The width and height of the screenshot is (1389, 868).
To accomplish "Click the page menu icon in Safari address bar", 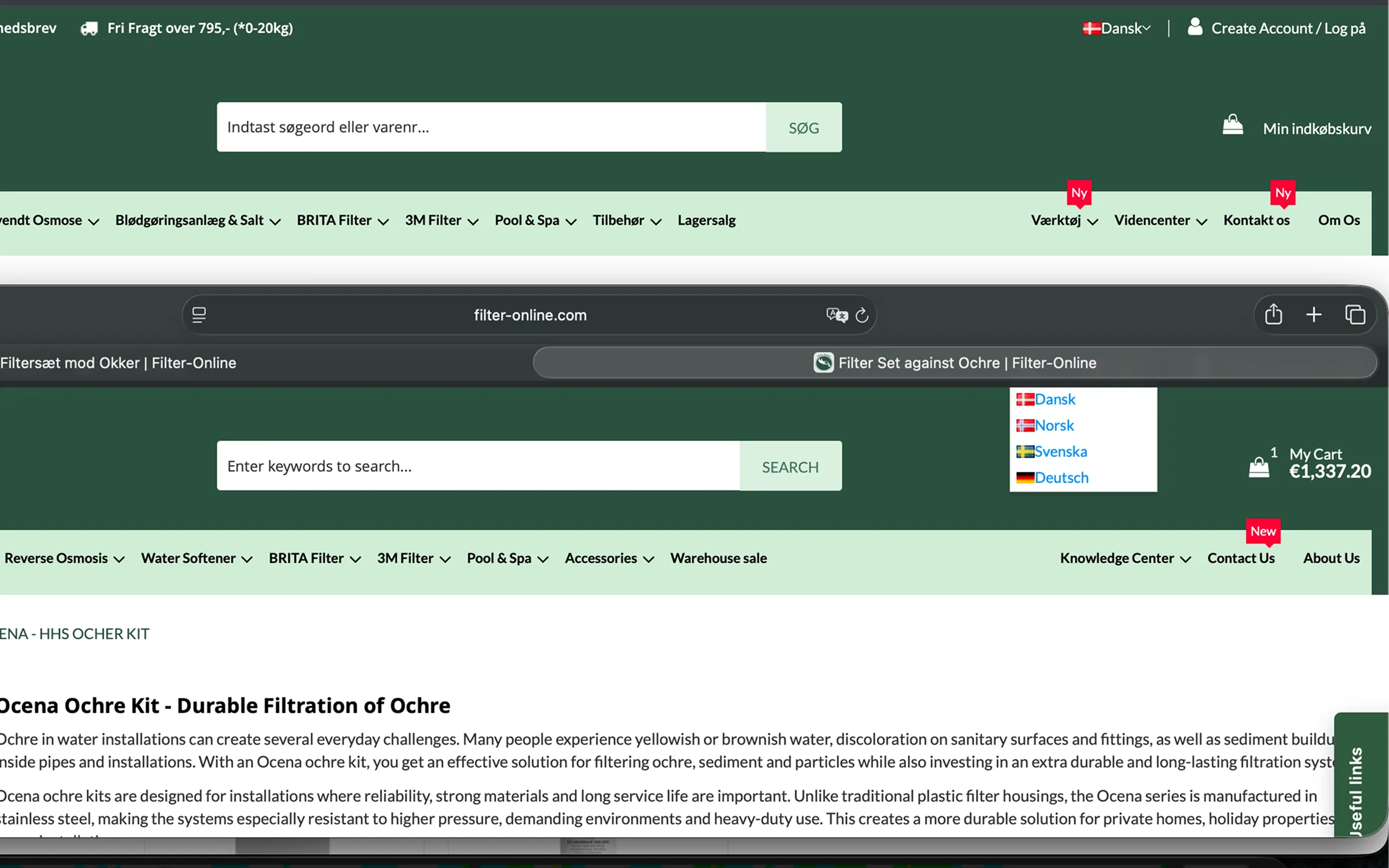I will coord(199,315).
